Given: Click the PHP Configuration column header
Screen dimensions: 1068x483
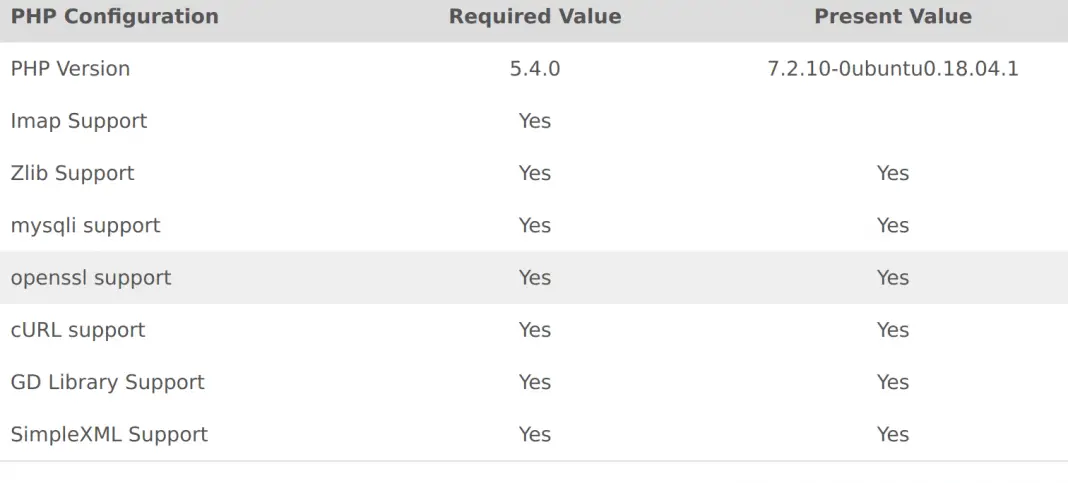Looking at the screenshot, I should coord(114,17).
